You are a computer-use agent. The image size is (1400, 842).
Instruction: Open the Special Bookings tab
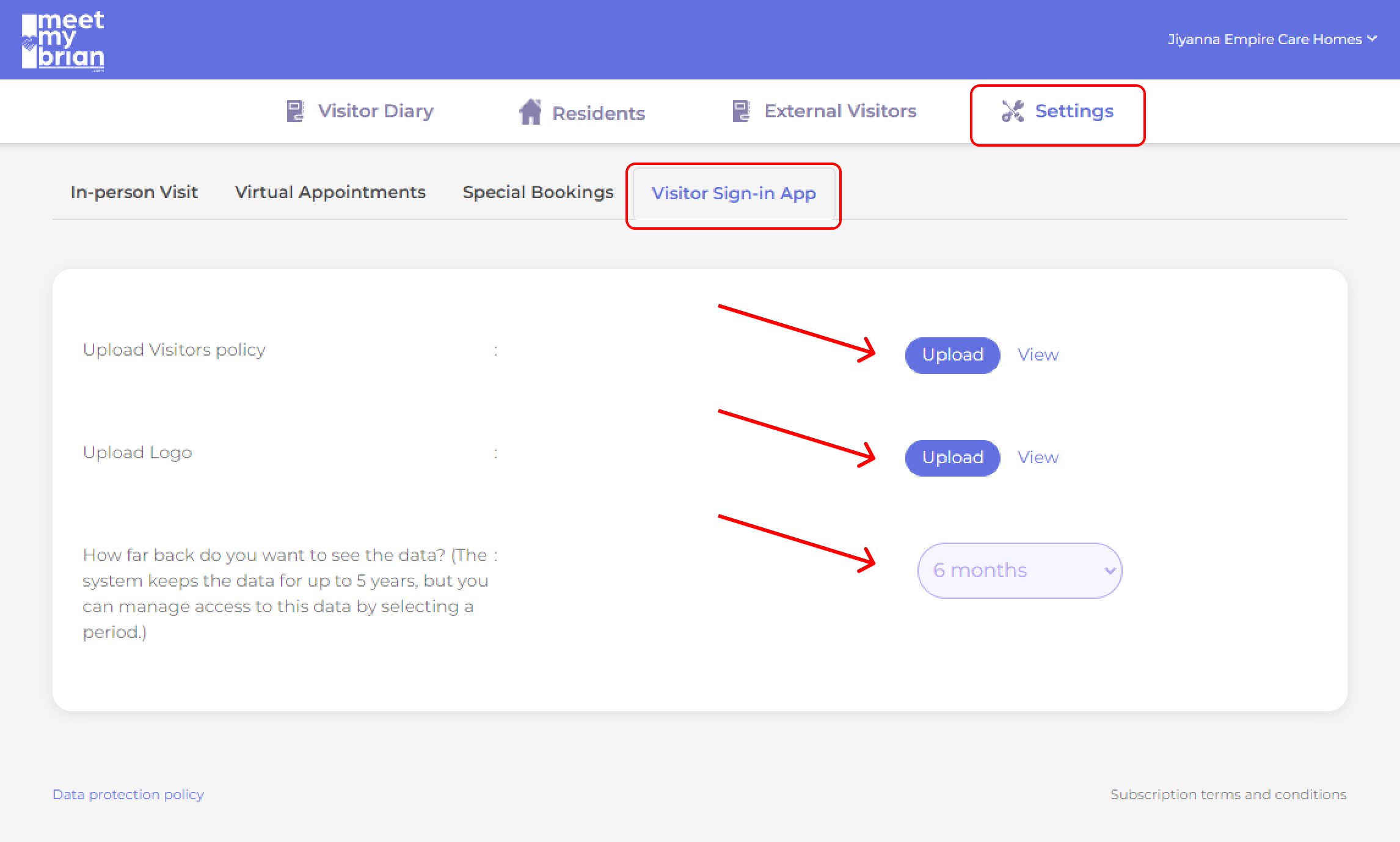click(538, 192)
